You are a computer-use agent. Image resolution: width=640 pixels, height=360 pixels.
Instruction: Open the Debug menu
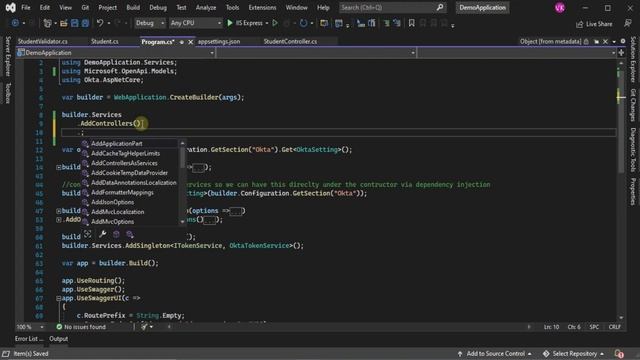[158, 7]
